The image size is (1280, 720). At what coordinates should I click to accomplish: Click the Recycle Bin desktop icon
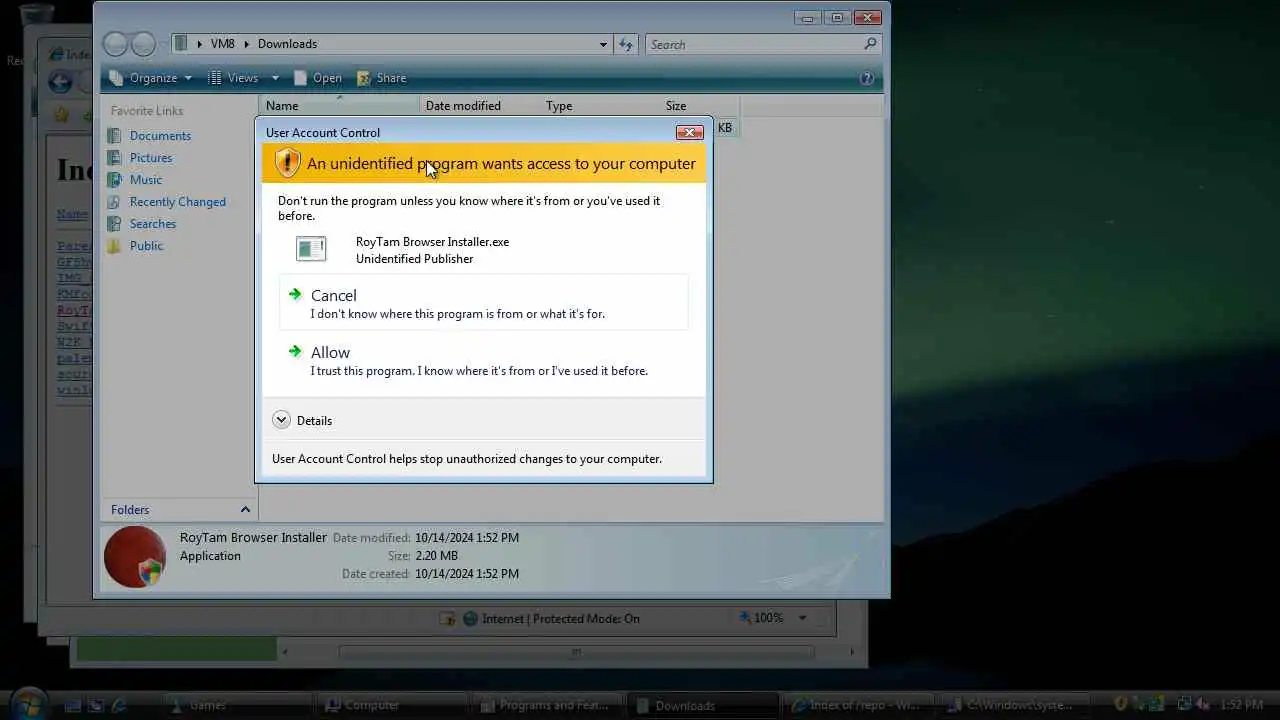coord(36,15)
